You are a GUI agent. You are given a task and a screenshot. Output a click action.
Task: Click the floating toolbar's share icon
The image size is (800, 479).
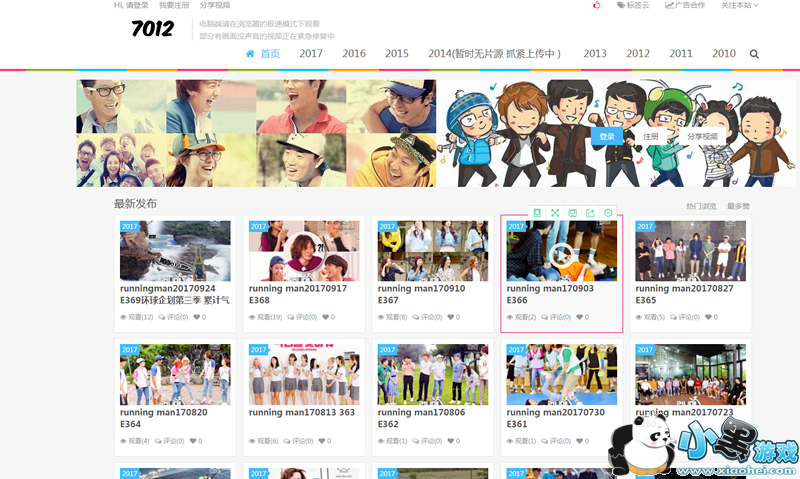(x=590, y=213)
